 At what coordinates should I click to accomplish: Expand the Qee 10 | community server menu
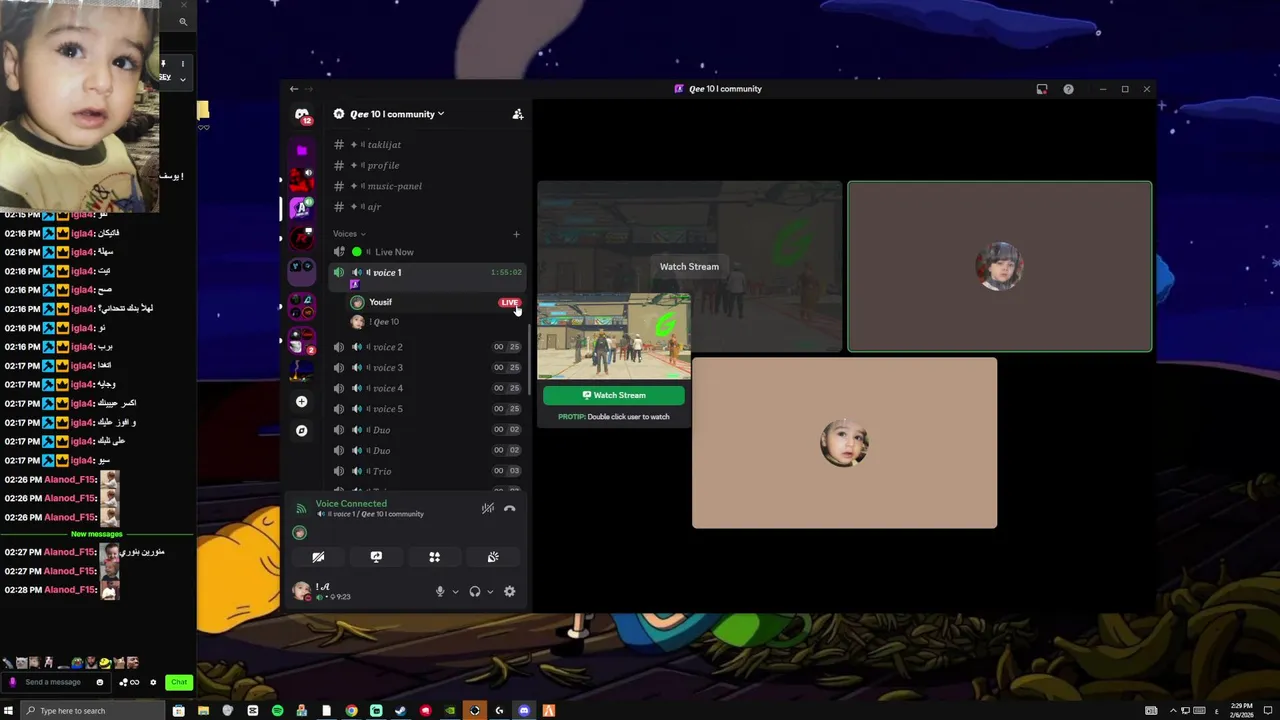tap(396, 114)
